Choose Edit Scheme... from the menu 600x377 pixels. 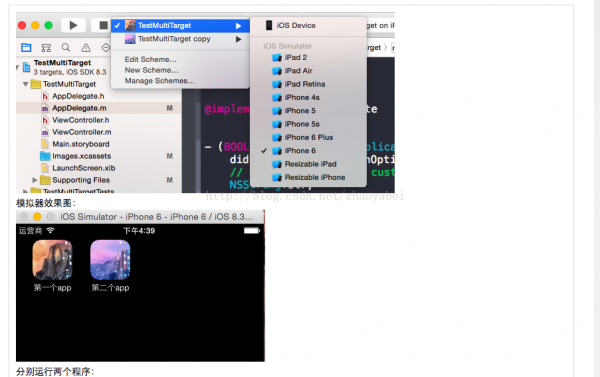pyautogui.click(x=150, y=59)
